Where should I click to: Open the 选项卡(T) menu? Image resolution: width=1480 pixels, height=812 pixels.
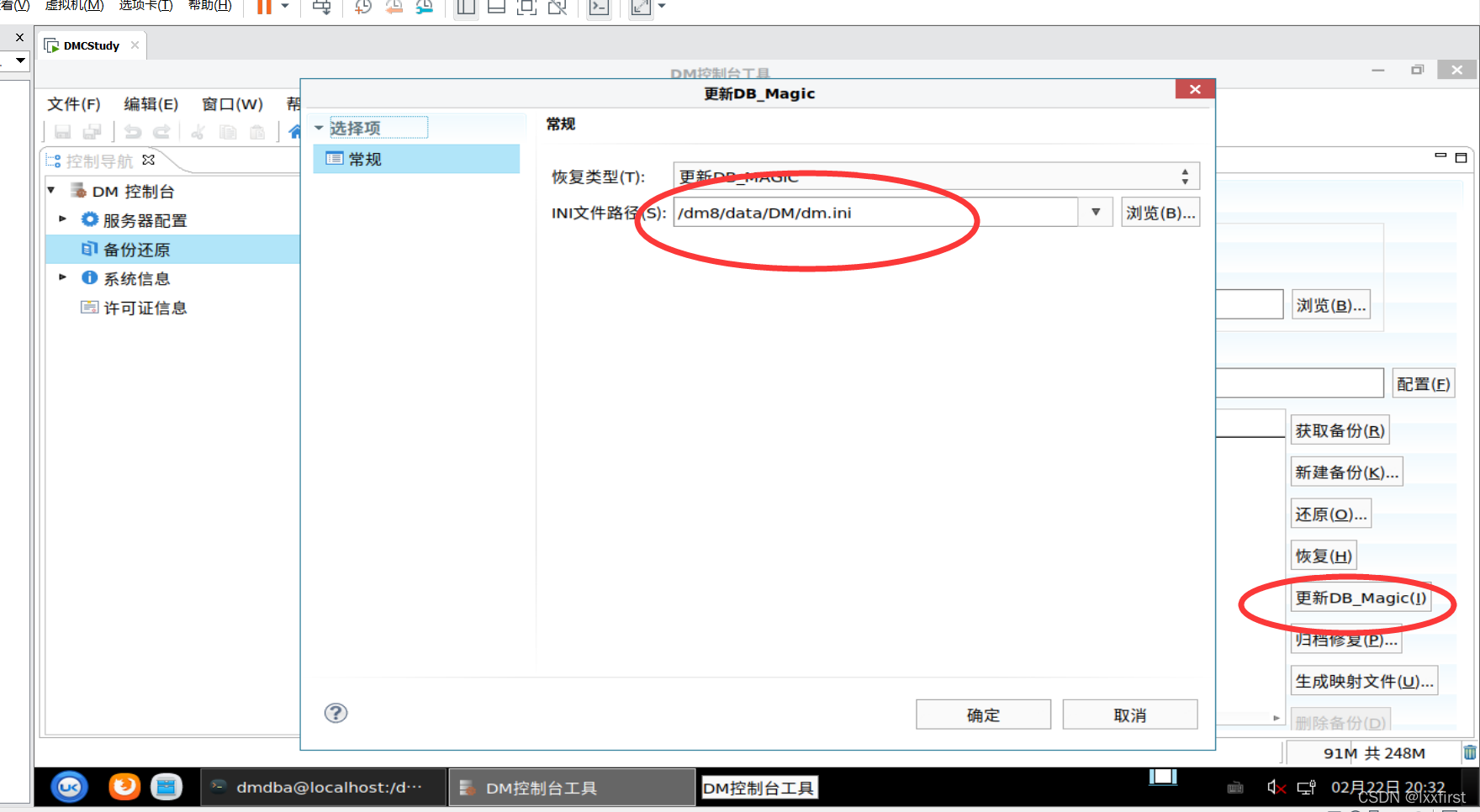pyautogui.click(x=145, y=6)
